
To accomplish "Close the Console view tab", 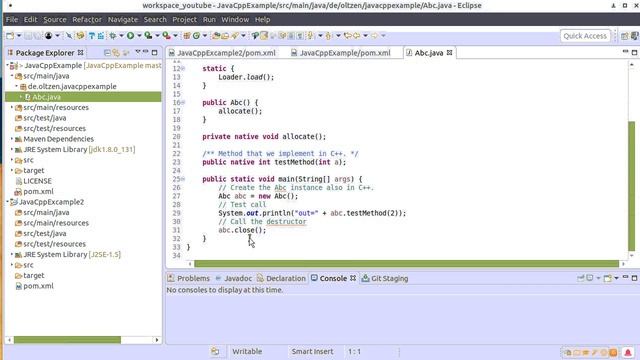I will click(353, 278).
